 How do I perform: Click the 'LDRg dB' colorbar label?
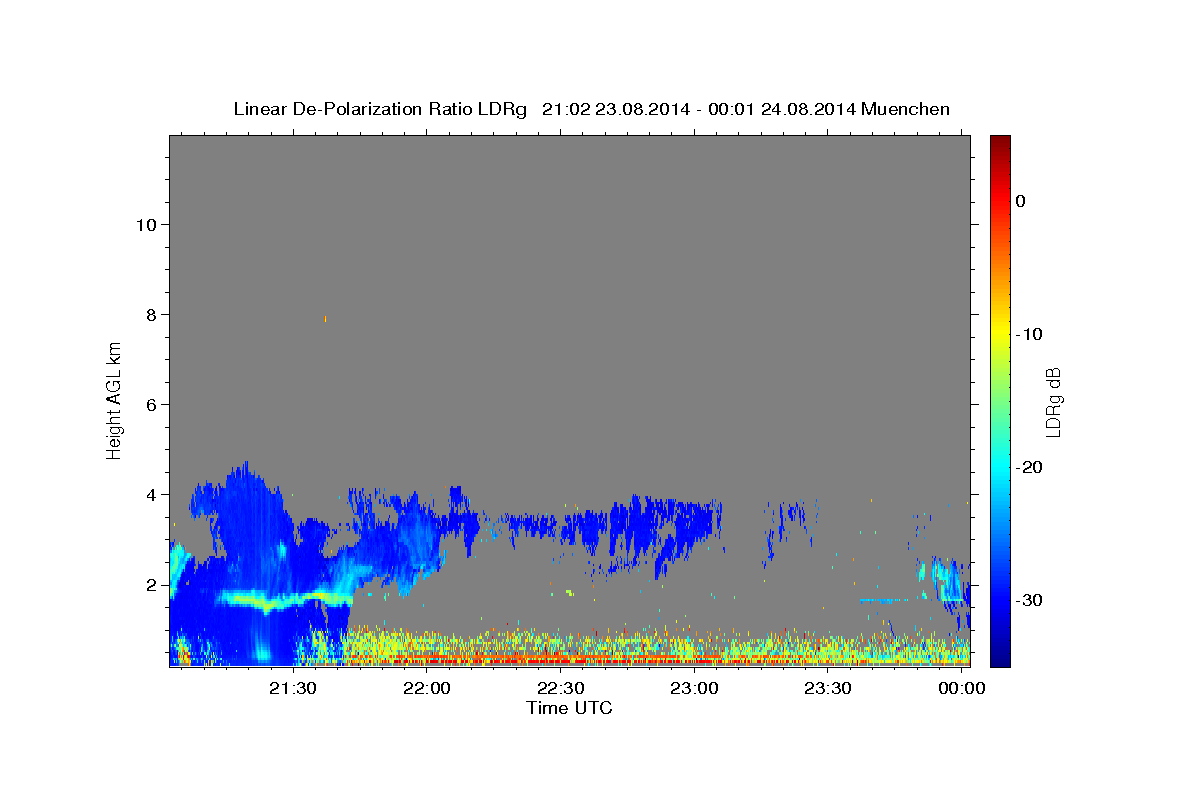1053,402
